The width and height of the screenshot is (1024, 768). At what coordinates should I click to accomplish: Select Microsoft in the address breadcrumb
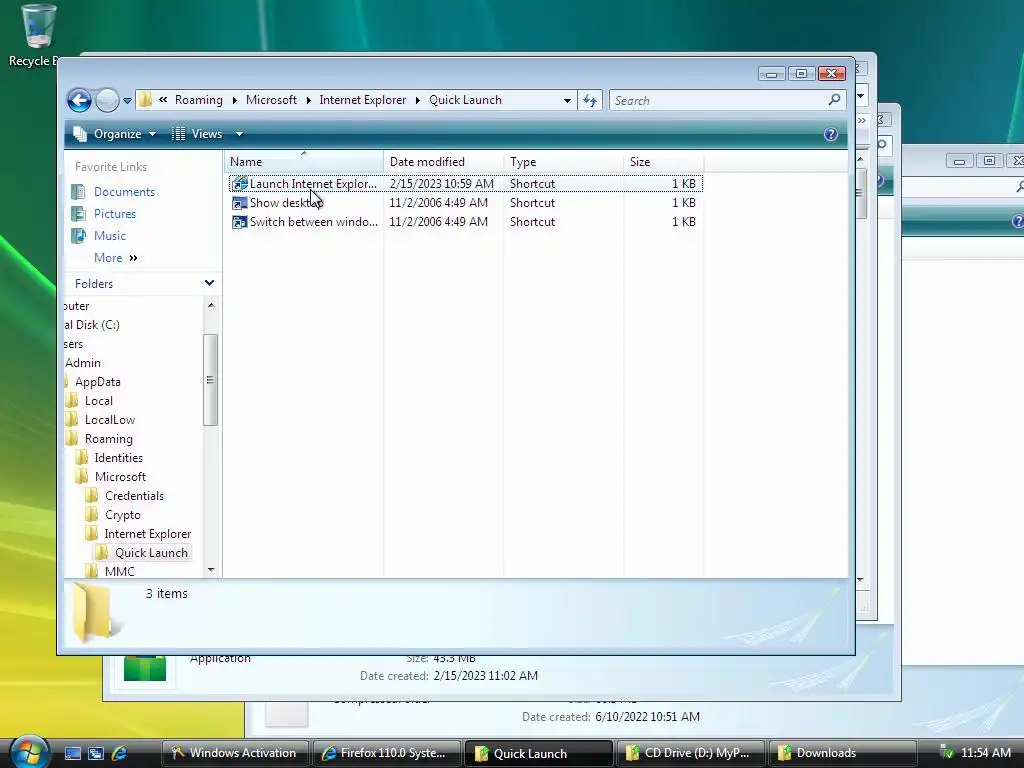point(271,100)
